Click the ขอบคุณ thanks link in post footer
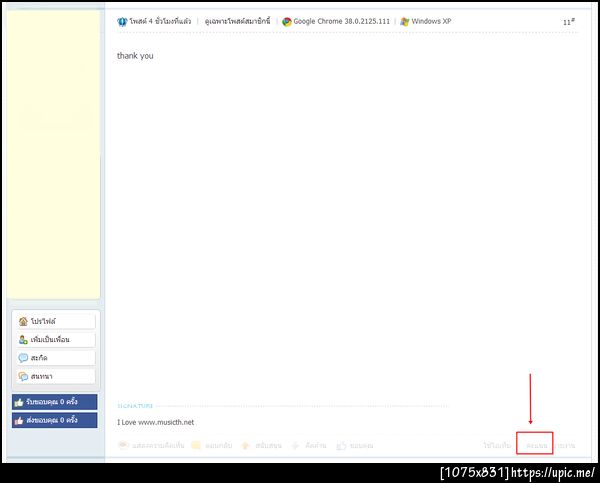600x483 pixels. click(x=355, y=445)
